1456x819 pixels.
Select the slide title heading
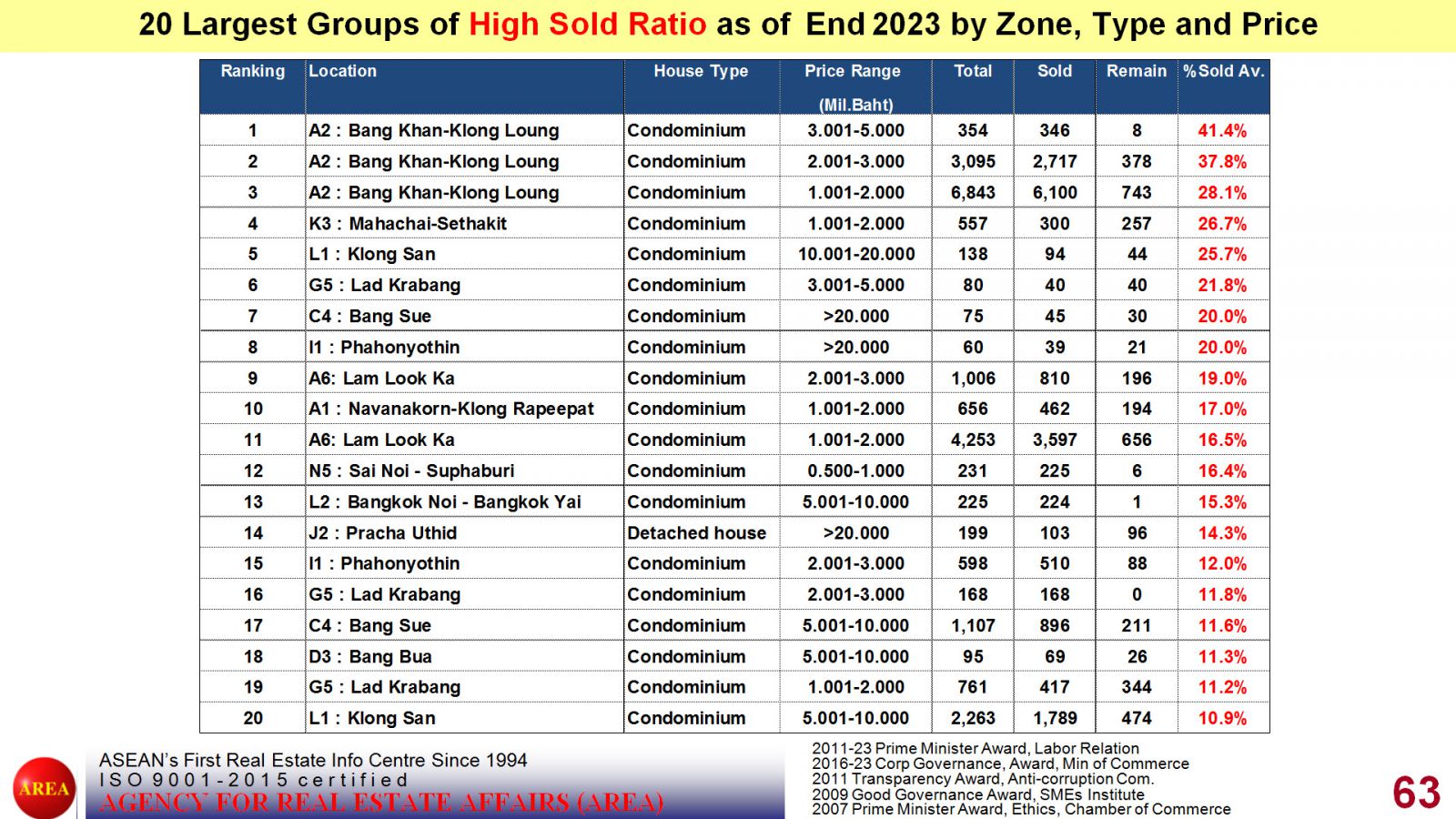tap(728, 25)
